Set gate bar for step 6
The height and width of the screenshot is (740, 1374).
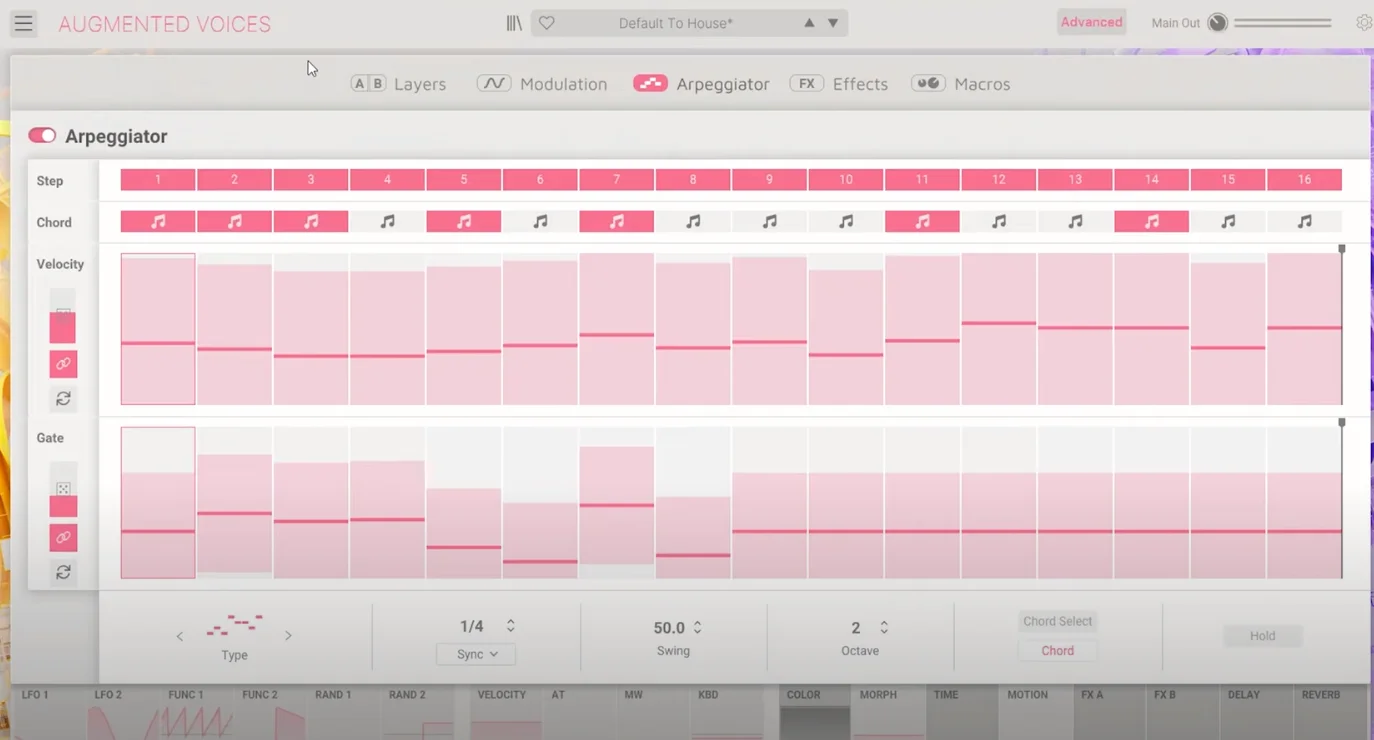[540, 503]
